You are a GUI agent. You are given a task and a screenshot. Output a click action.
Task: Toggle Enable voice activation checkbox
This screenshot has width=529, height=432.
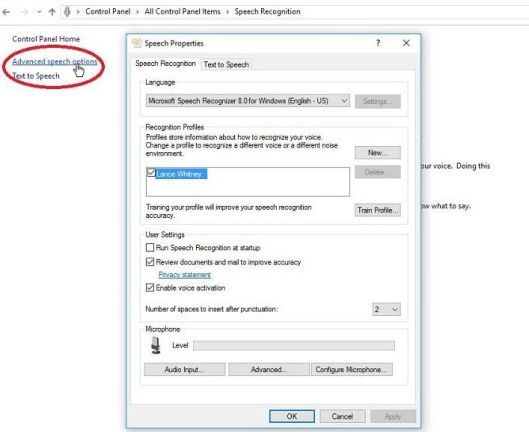[x=150, y=288]
